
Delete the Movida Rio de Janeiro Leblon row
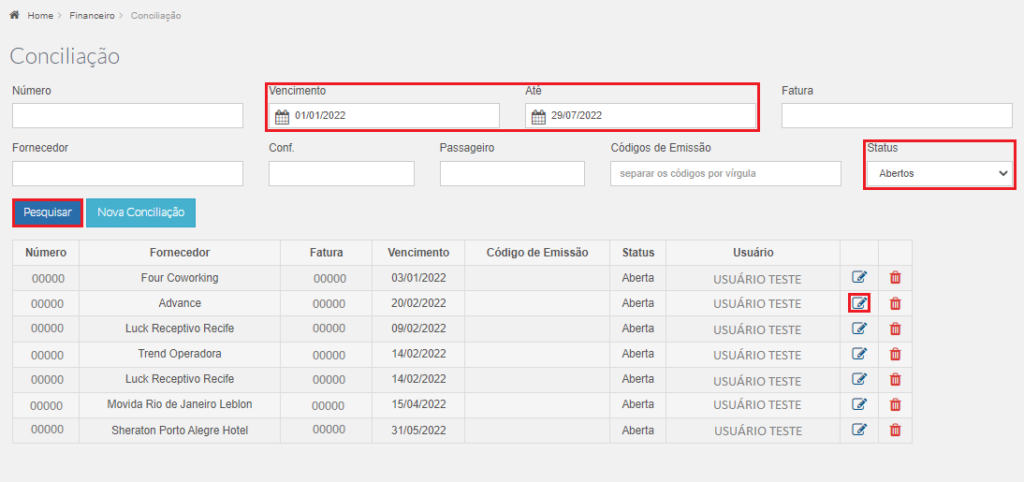click(895, 404)
